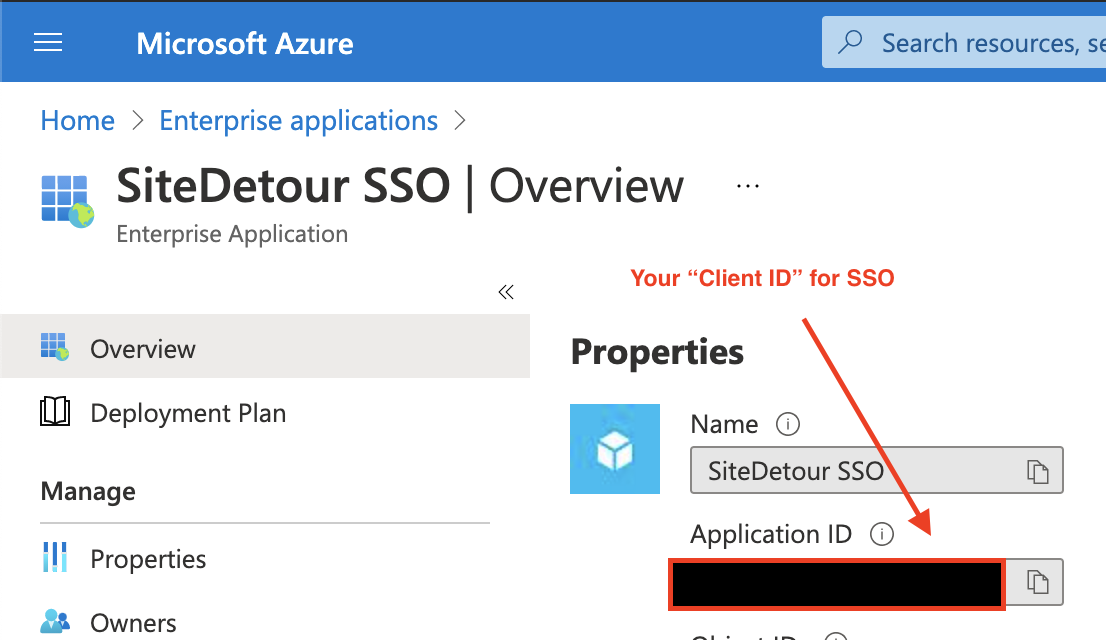Show Application ID info tooltip icon
Viewport: 1106px width, 640px height.
[x=881, y=534]
